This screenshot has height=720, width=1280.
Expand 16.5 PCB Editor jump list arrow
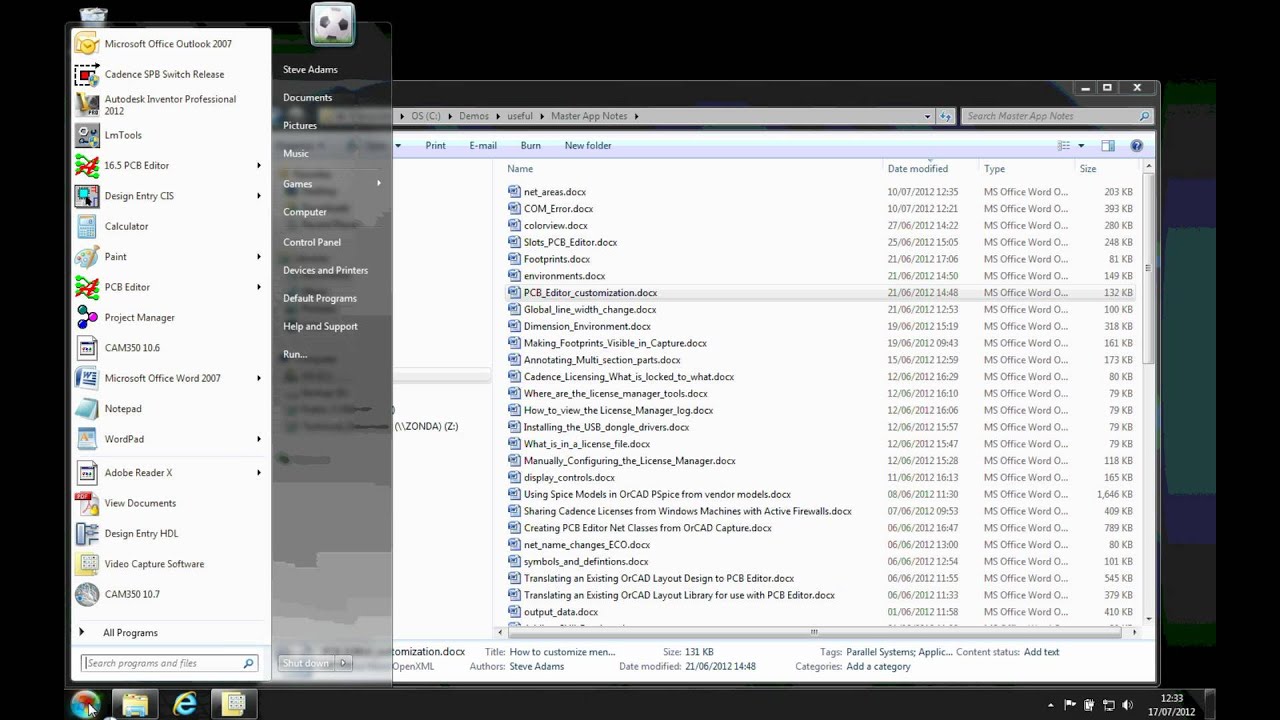pos(259,165)
